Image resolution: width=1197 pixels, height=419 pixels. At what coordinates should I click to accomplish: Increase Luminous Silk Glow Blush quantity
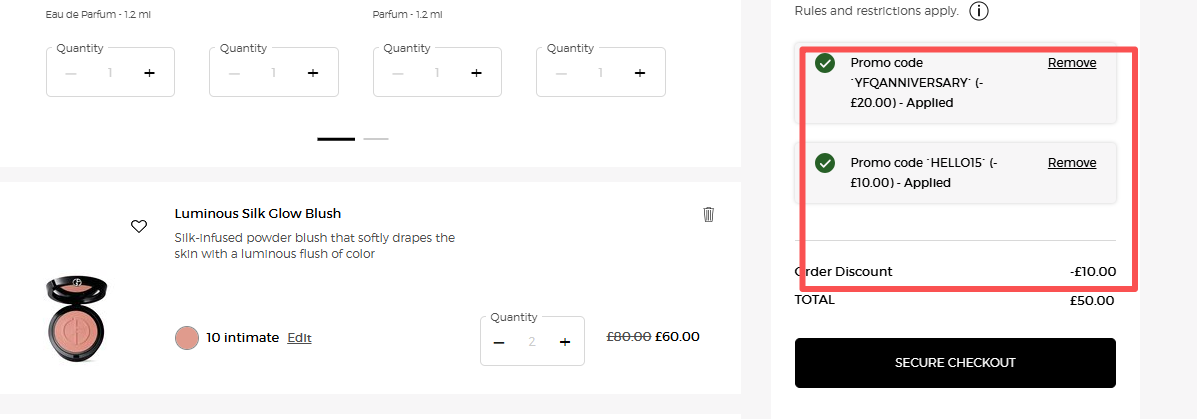[564, 342]
